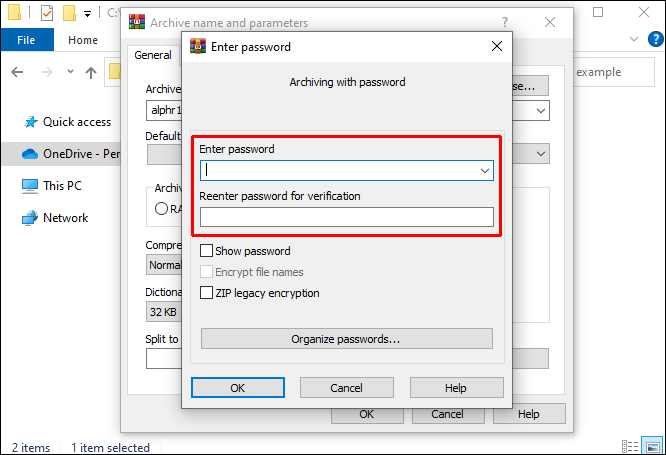The height and width of the screenshot is (455, 666).
Task: Switch to the Home ribbon tab
Action: pyautogui.click(x=82, y=40)
